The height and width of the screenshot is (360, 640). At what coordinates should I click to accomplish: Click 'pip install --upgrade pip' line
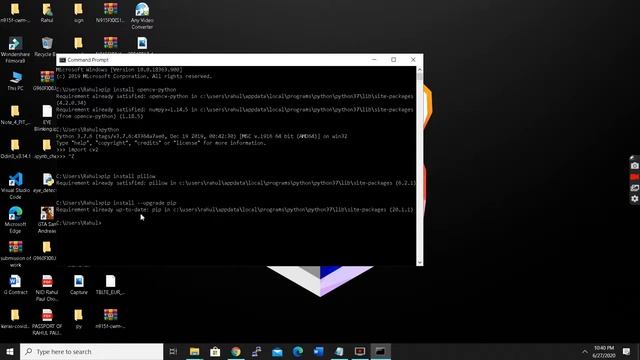[x=116, y=203]
